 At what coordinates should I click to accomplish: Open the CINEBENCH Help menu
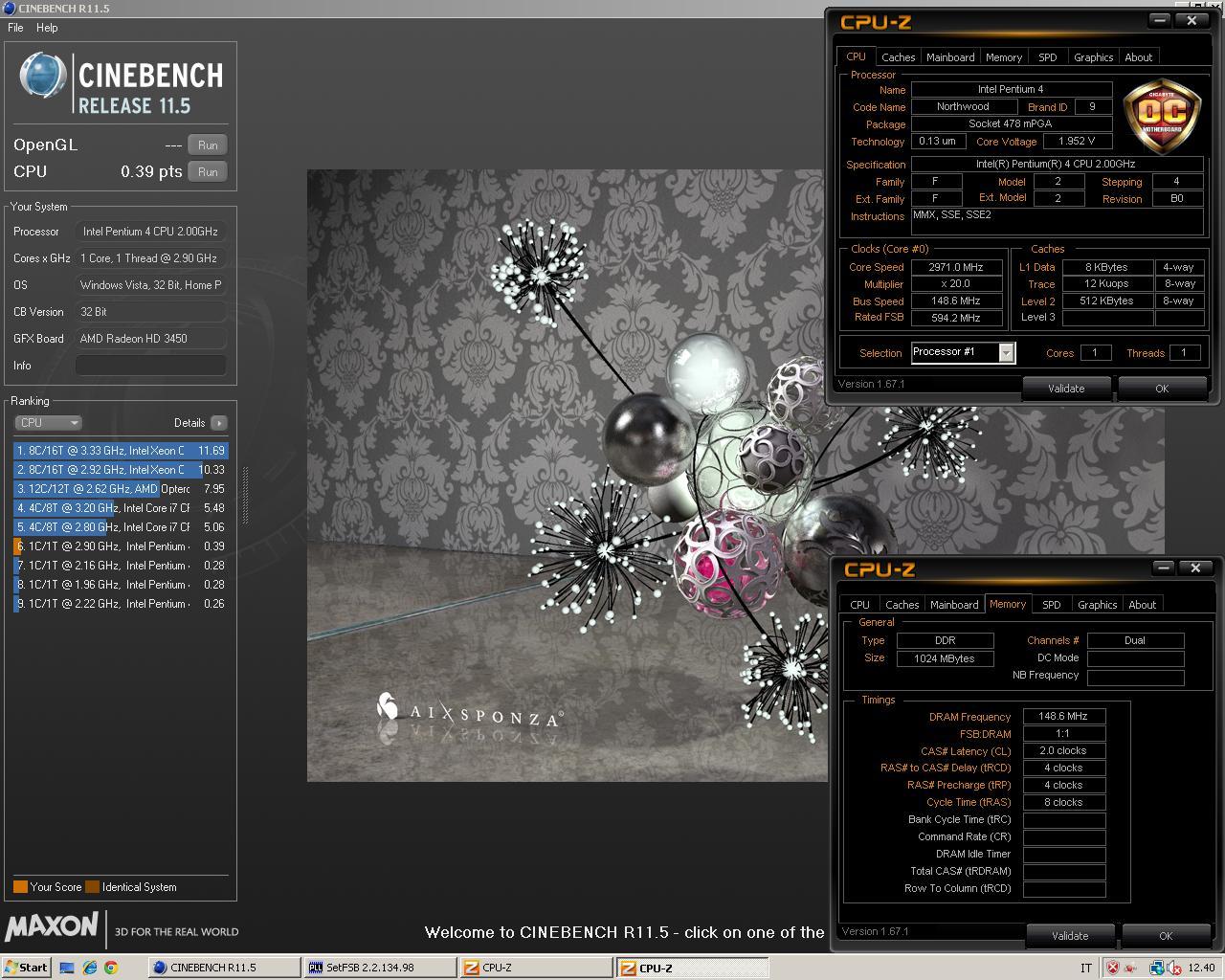tap(47, 28)
